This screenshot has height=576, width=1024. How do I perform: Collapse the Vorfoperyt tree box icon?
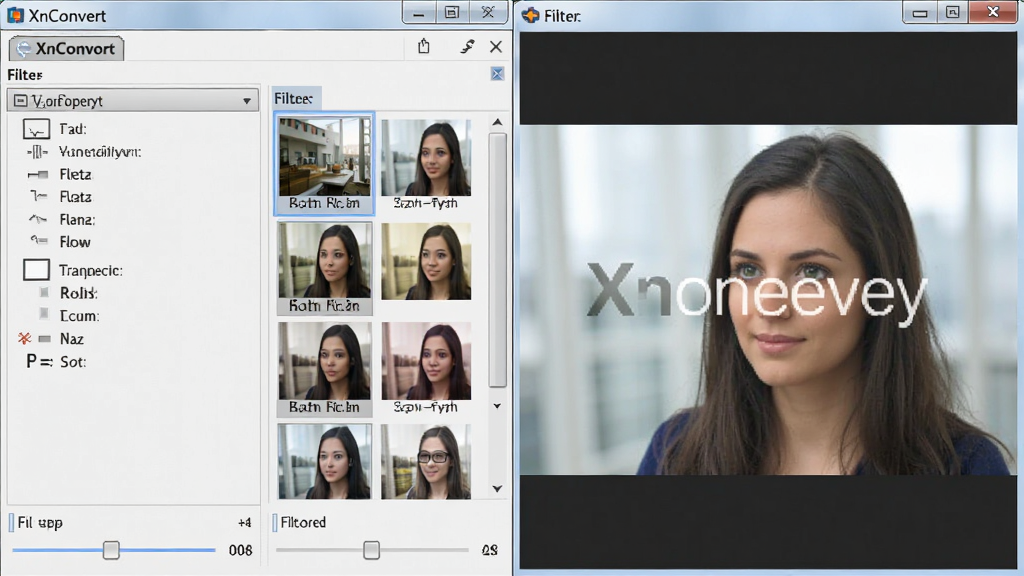20,101
